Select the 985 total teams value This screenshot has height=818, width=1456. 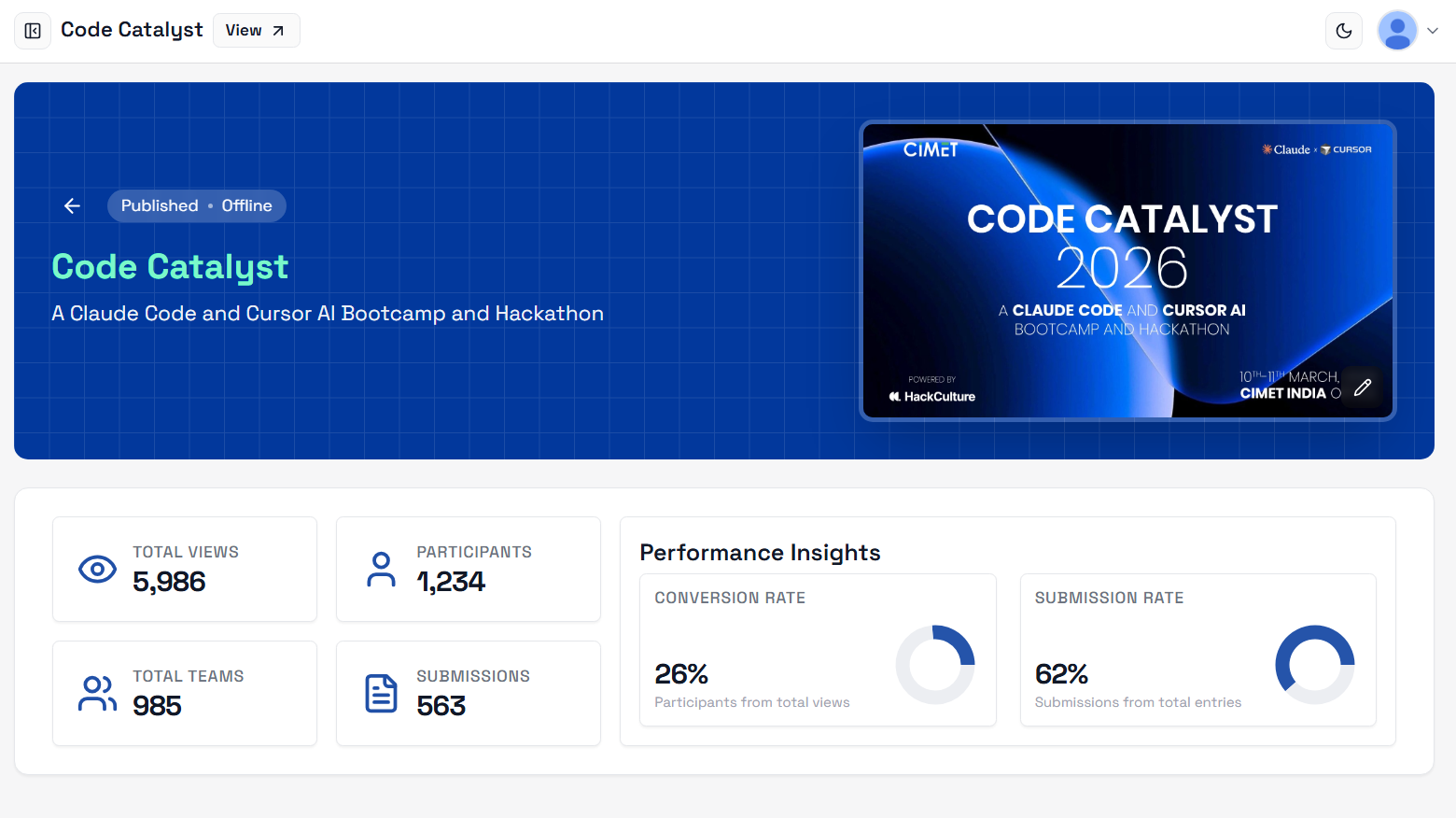[157, 706]
